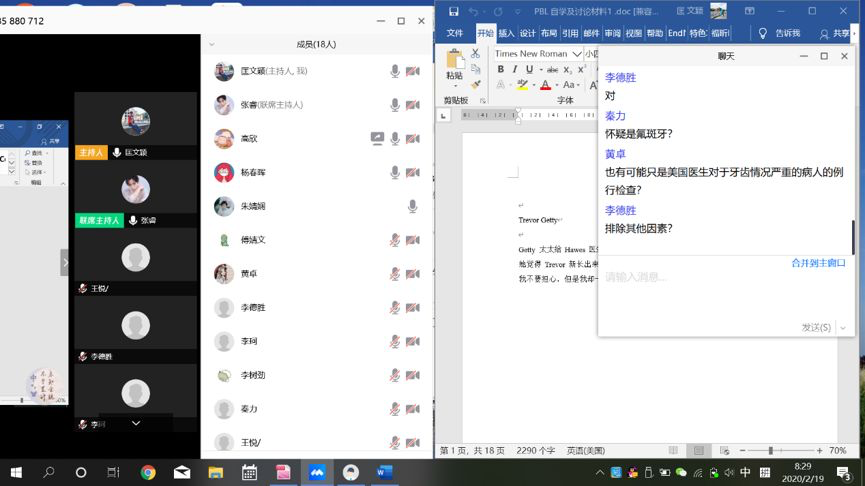Collapse the video strip side arrow
Viewport: 865px width, 486px height.
65,262
